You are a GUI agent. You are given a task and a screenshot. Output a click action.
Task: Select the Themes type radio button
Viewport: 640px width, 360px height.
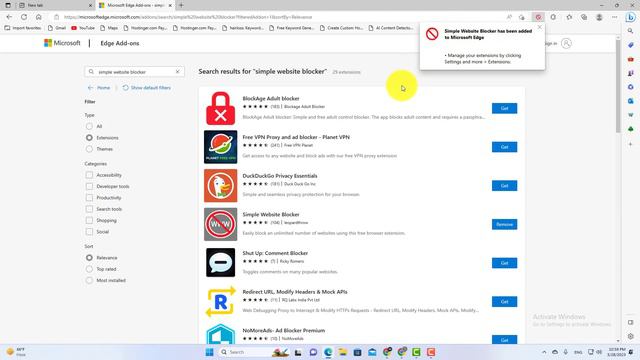click(x=89, y=149)
